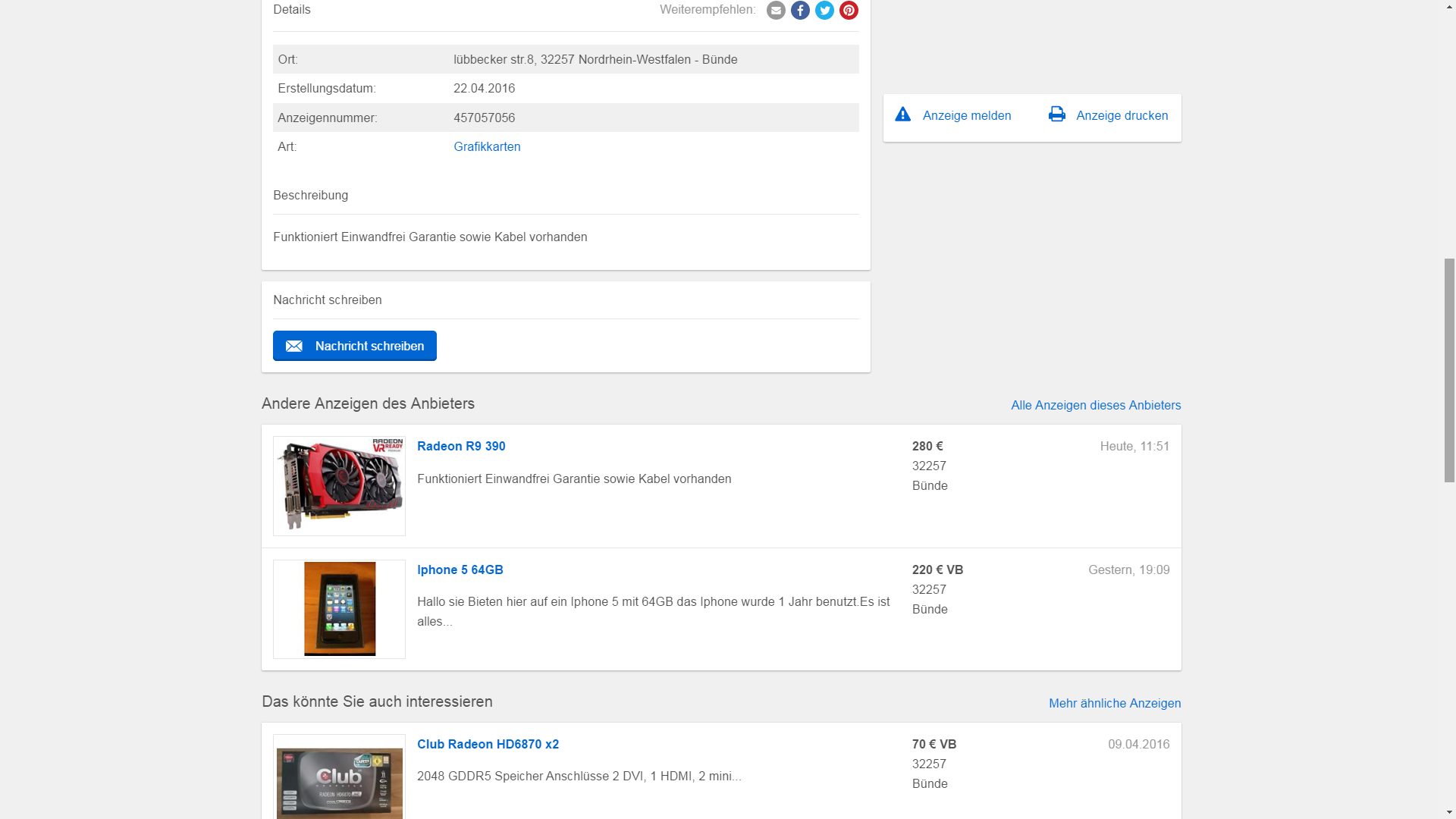
Task: Share listing on Pinterest icon
Action: [849, 10]
